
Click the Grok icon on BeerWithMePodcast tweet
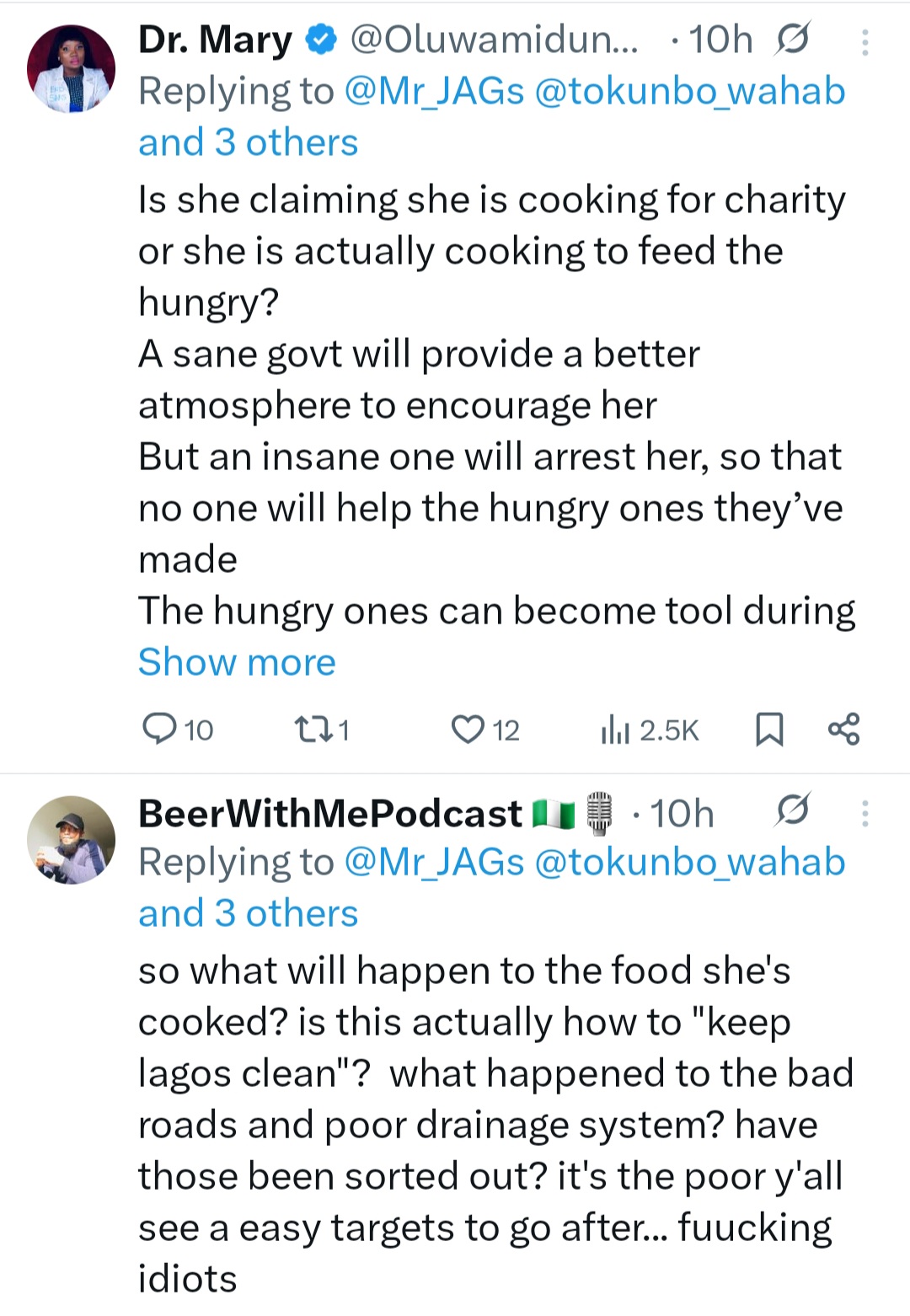click(792, 811)
